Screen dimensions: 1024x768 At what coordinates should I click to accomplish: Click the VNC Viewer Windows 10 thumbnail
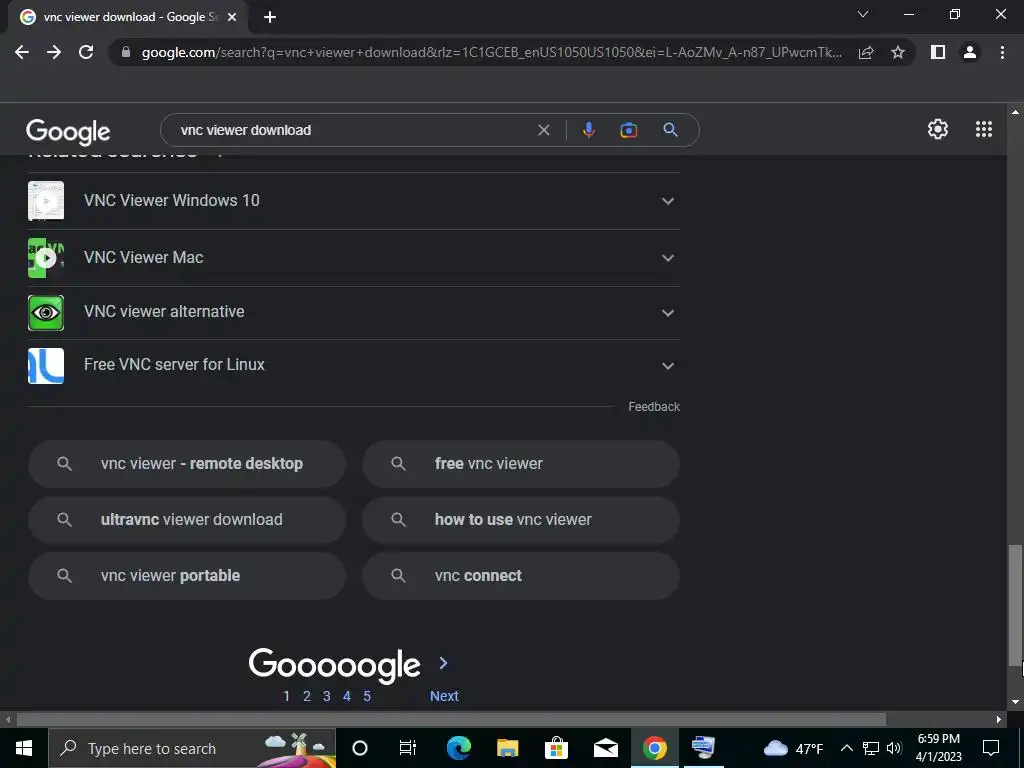click(x=46, y=200)
